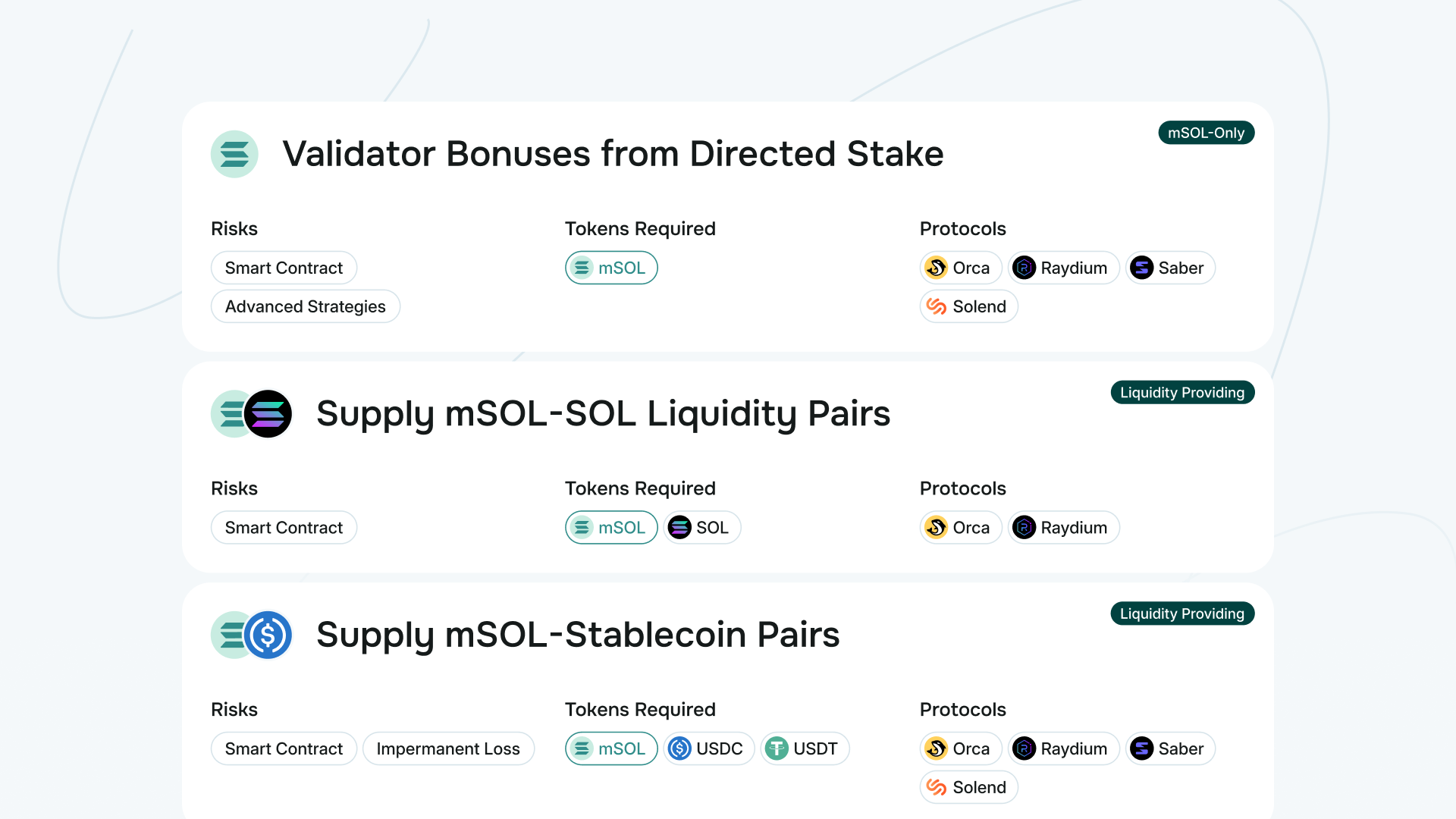Click the mSOL-Only category badge

1206,133
